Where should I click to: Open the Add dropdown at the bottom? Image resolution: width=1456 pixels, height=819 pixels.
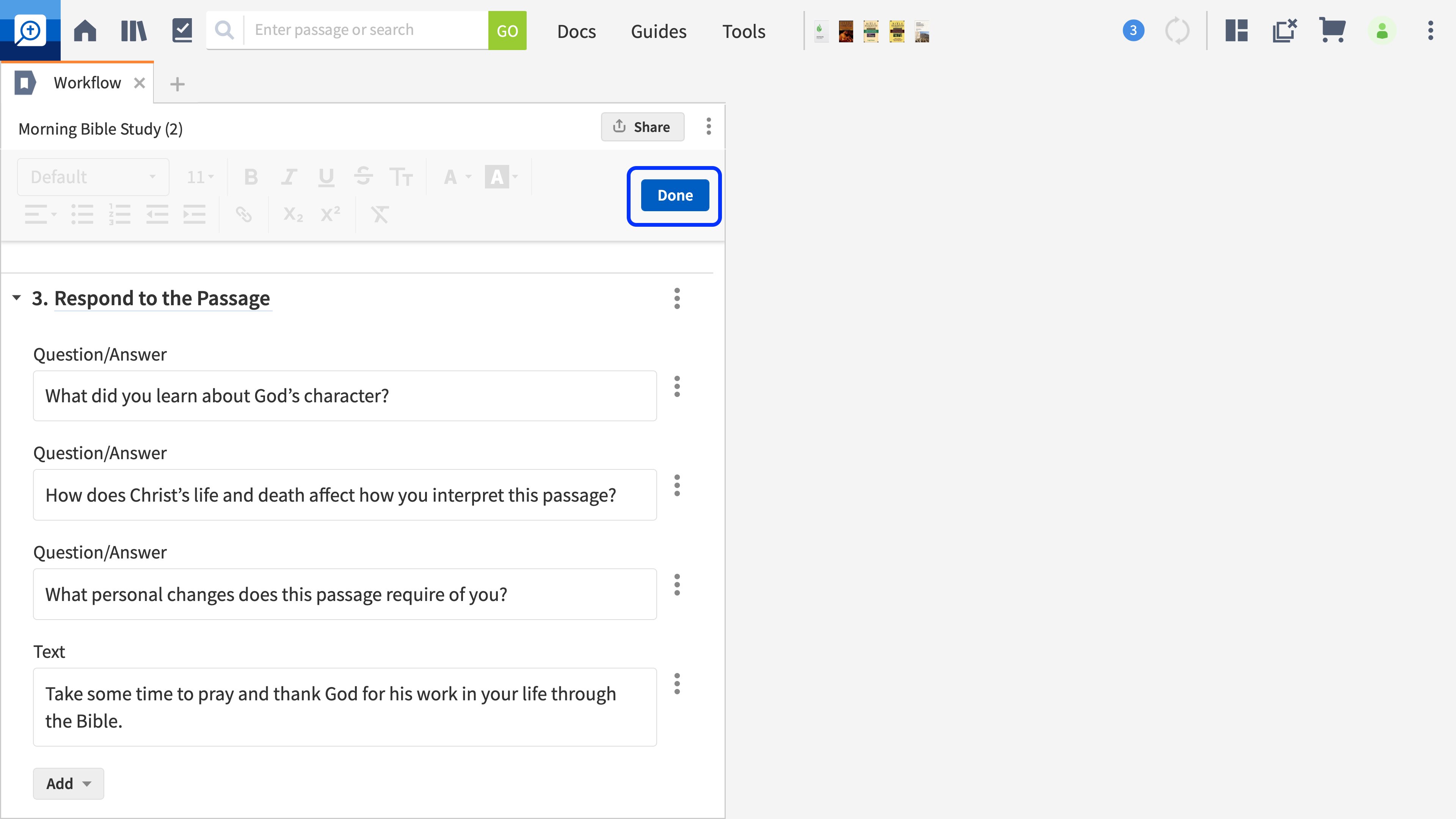point(68,783)
